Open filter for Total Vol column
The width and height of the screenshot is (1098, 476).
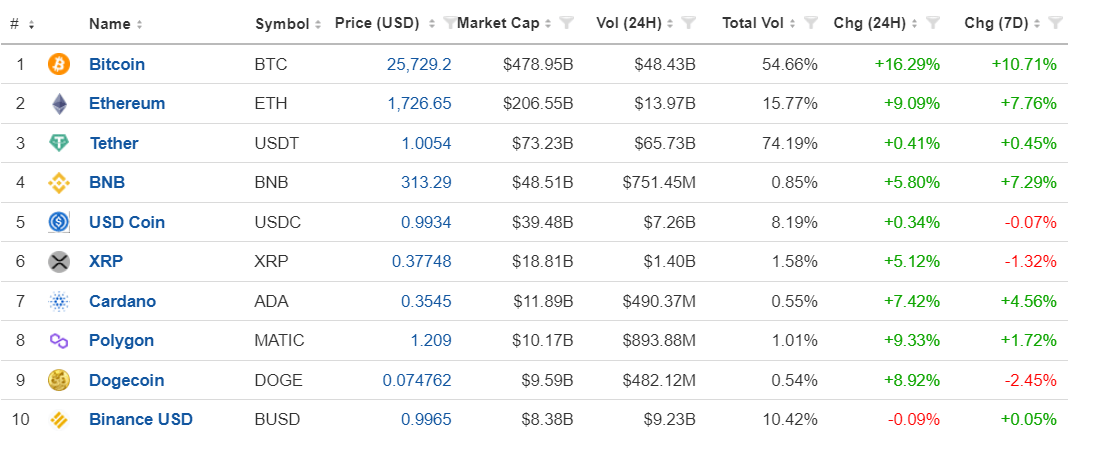[x=811, y=23]
